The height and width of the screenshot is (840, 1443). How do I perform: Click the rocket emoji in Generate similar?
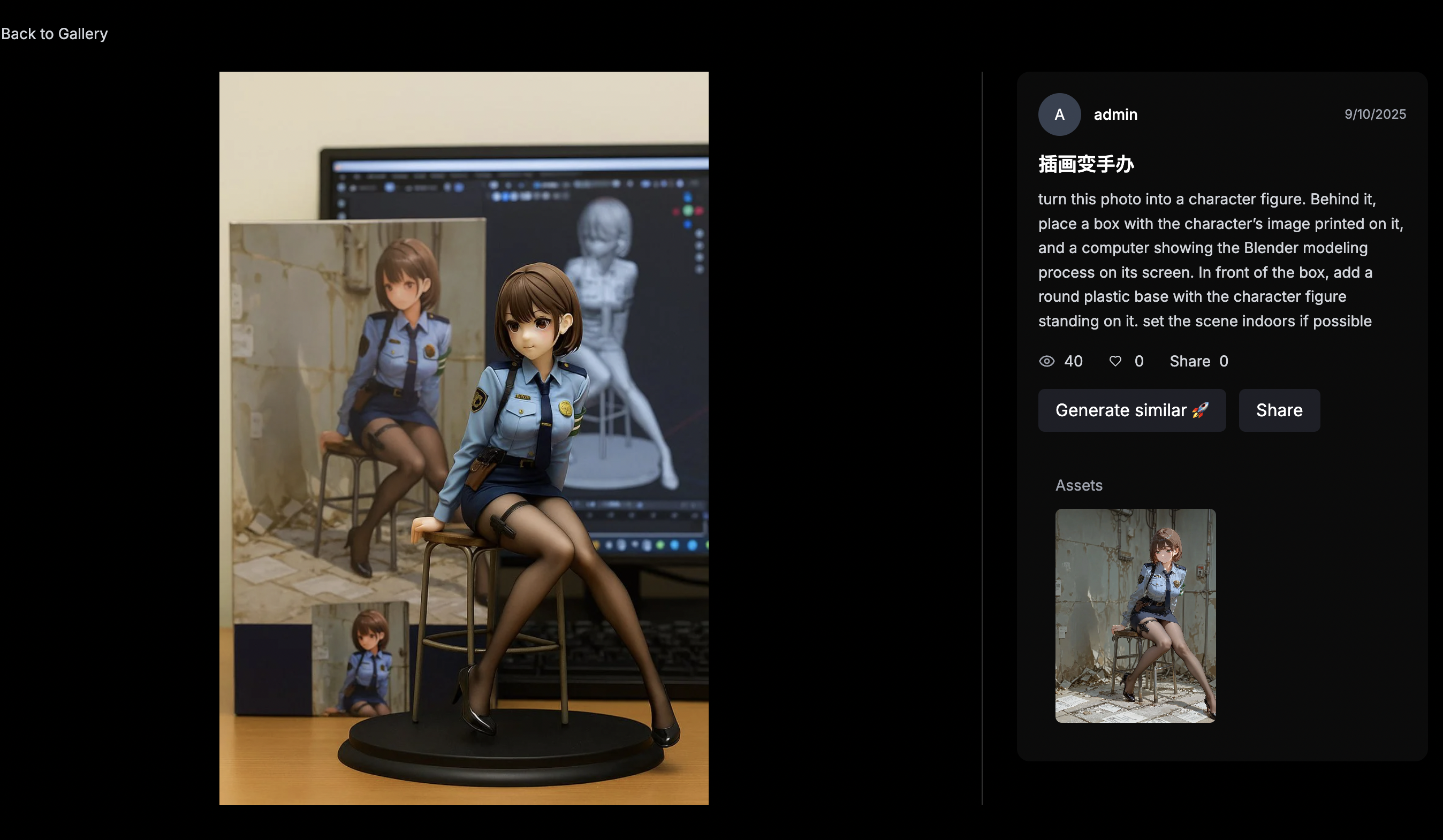click(x=1201, y=410)
